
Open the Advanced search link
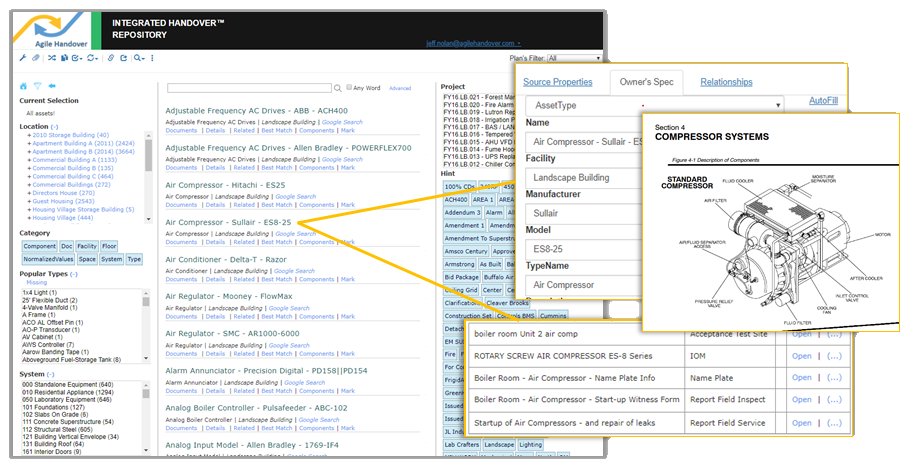[x=400, y=88]
